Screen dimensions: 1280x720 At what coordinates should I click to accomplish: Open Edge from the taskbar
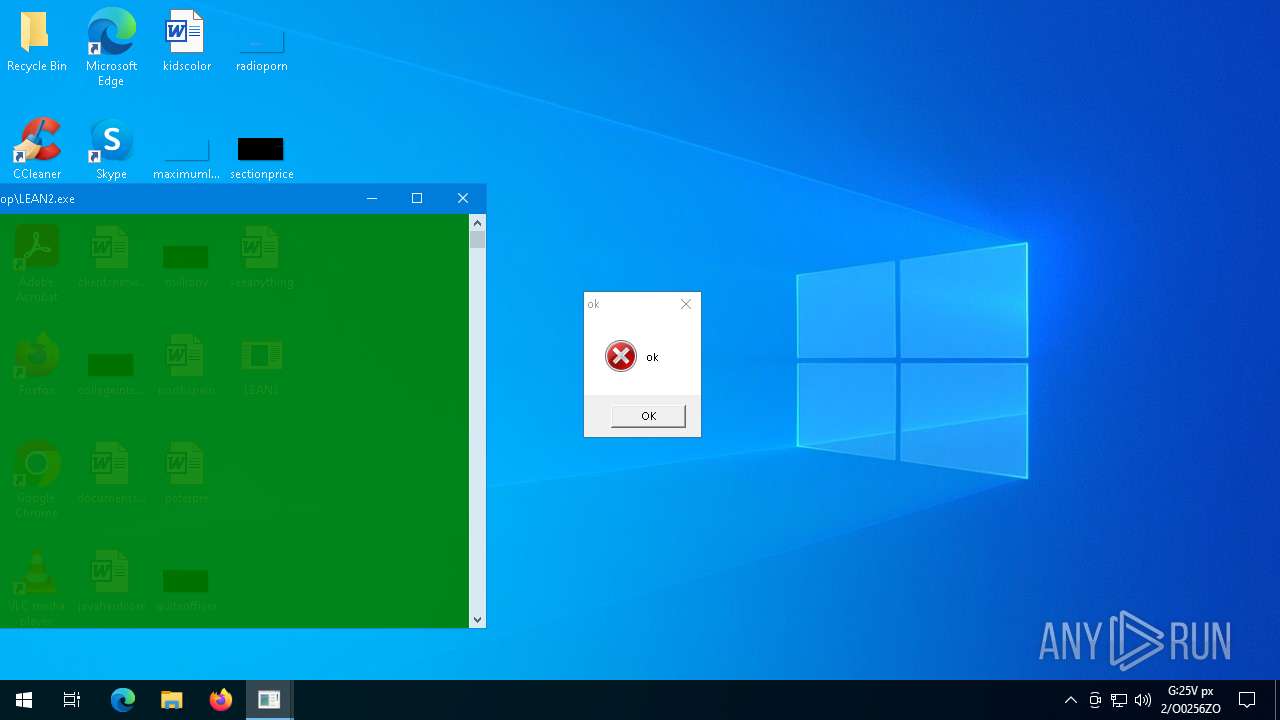[122, 700]
